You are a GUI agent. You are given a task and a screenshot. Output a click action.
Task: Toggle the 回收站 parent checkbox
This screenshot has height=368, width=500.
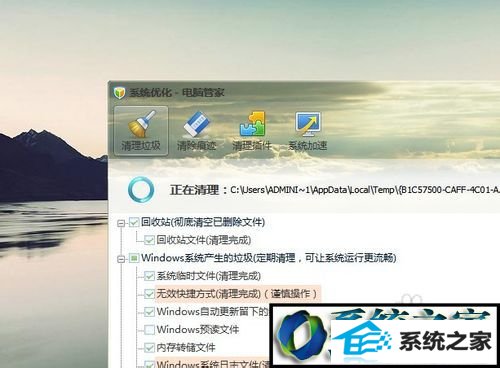[134, 222]
